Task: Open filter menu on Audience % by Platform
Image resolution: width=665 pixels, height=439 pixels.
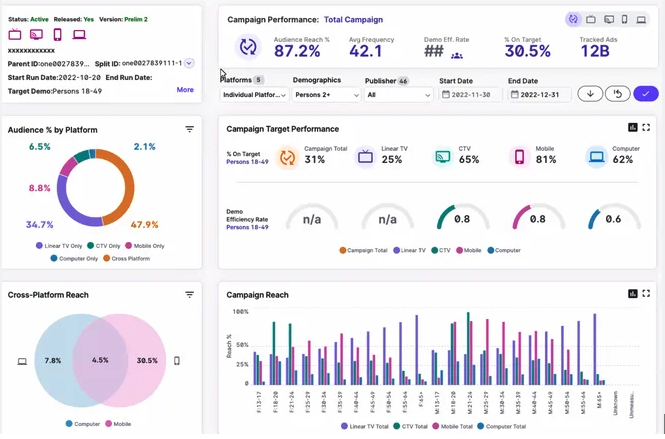Action: pyautogui.click(x=190, y=129)
